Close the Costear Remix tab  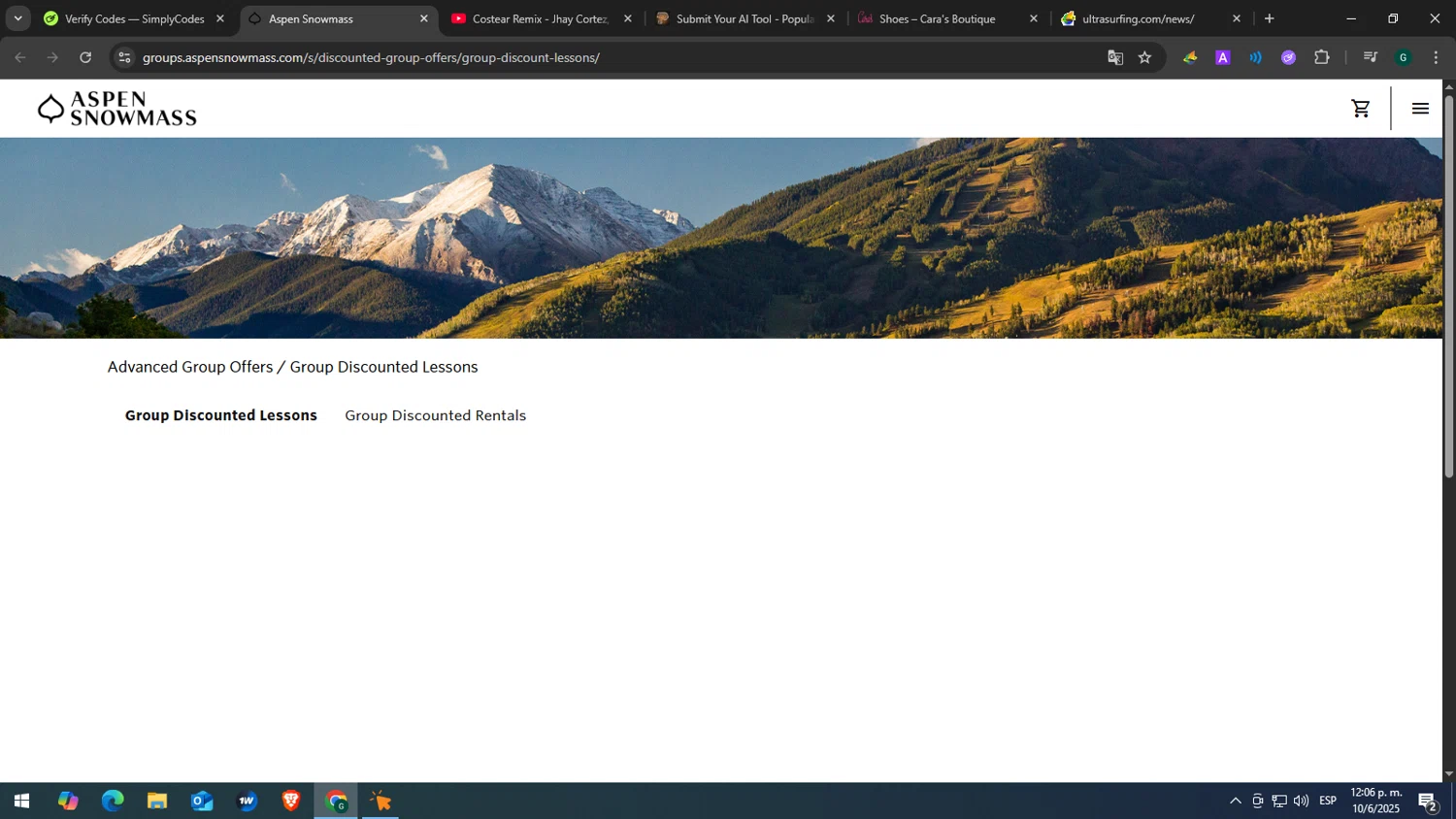(x=627, y=18)
